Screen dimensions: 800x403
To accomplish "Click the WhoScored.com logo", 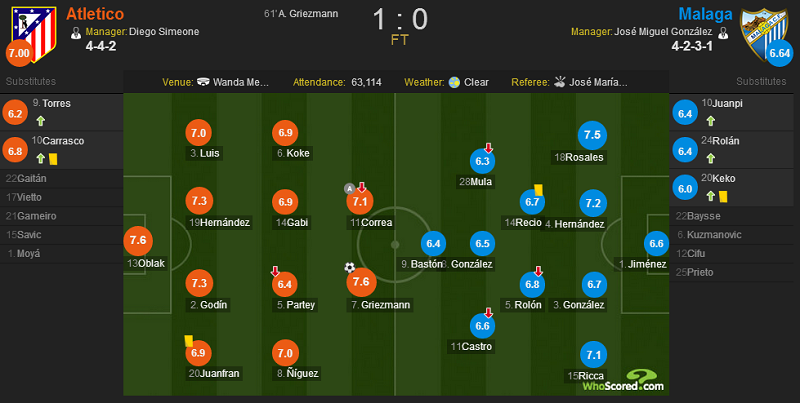I will click(623, 381).
